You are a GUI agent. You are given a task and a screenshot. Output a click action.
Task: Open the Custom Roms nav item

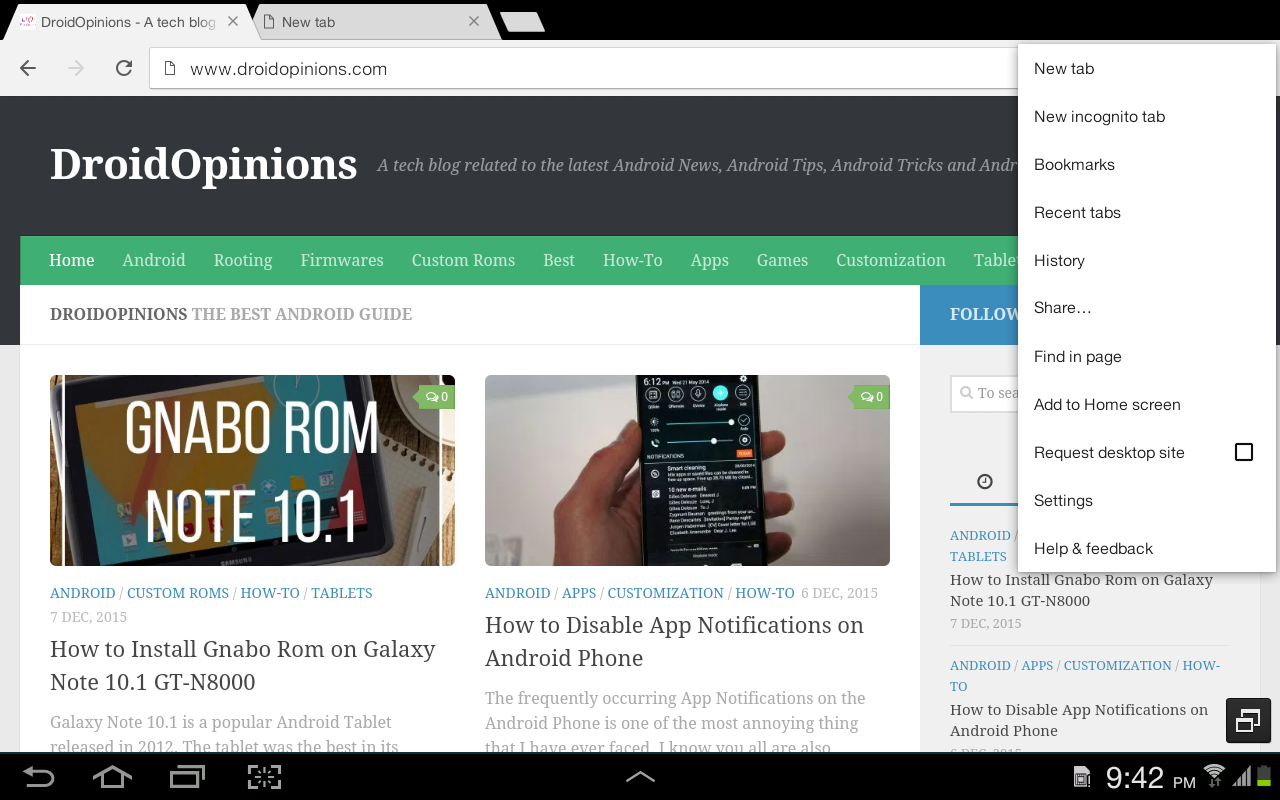pyautogui.click(x=463, y=260)
